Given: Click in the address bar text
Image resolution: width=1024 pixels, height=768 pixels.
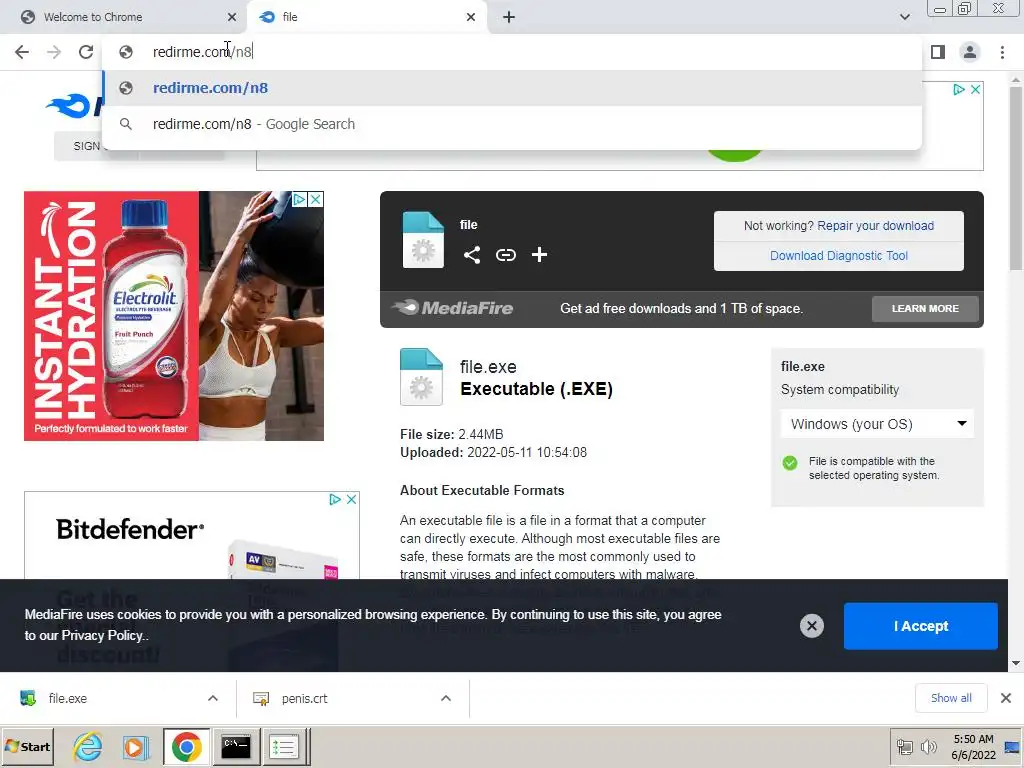Looking at the screenshot, I should 202,52.
